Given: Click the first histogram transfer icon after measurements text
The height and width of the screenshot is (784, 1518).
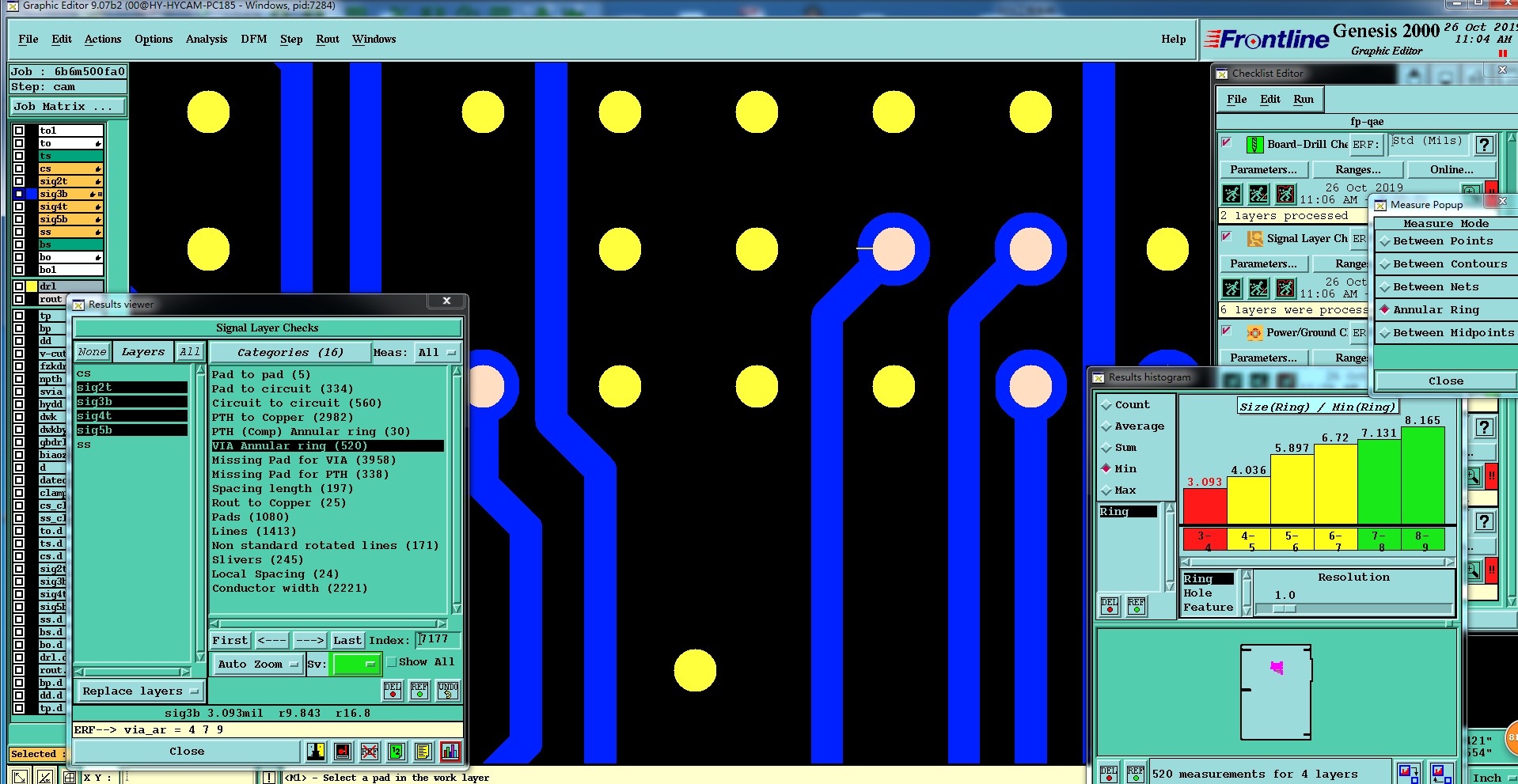Looking at the screenshot, I should (x=1408, y=773).
